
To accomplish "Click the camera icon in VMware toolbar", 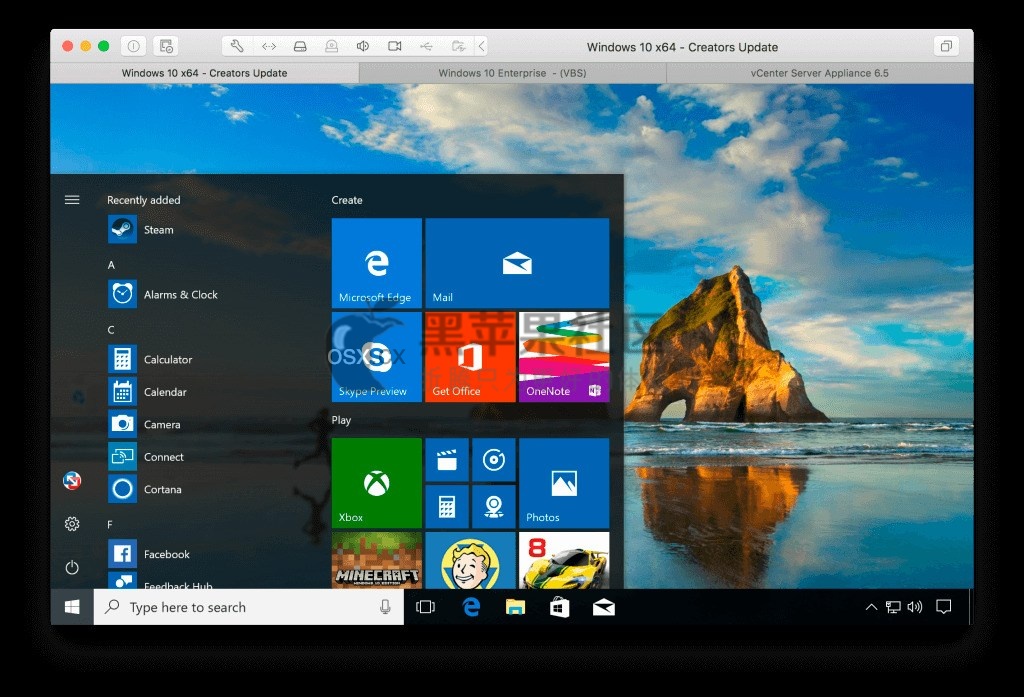I will point(394,46).
